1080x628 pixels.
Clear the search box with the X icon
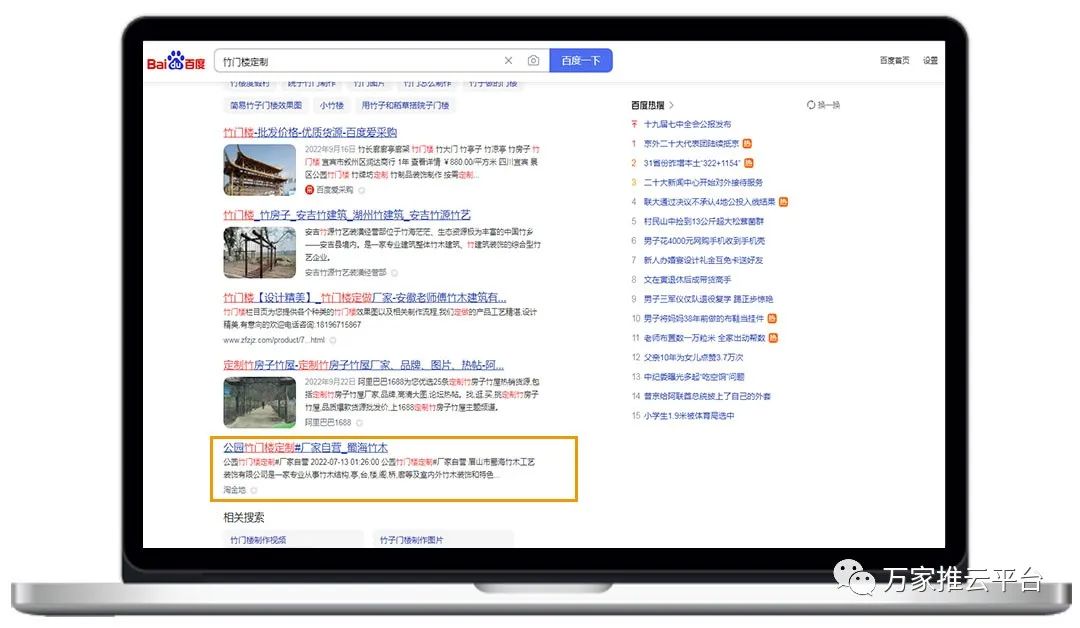[508, 61]
